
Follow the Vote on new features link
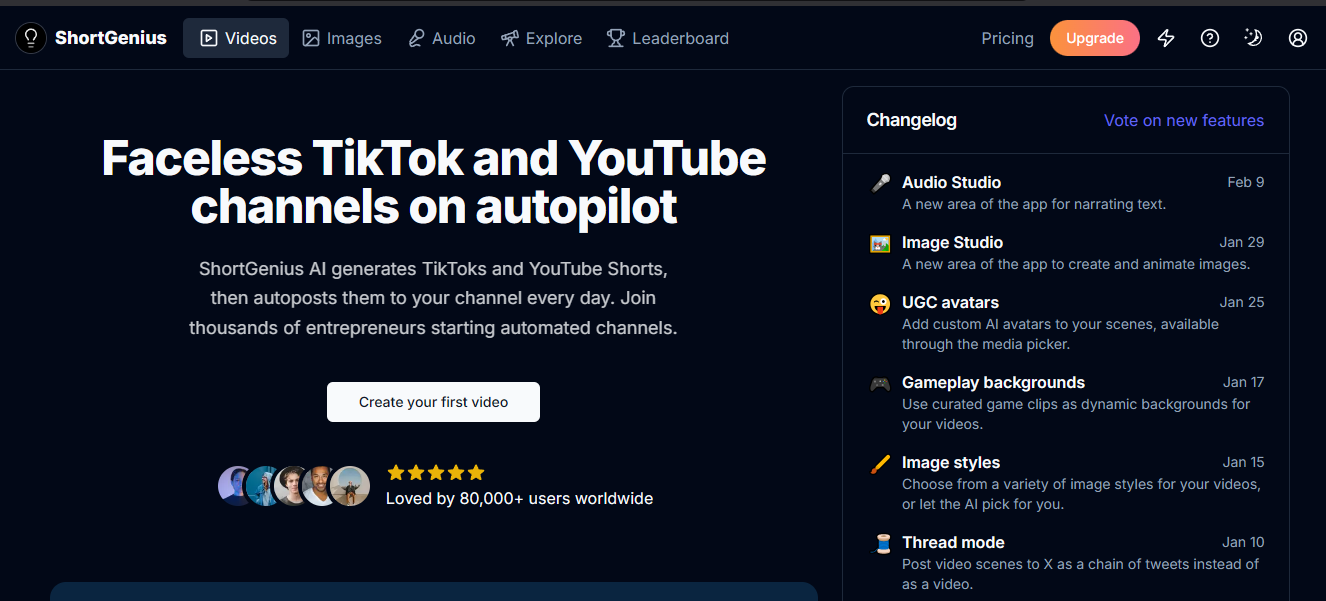click(1183, 120)
